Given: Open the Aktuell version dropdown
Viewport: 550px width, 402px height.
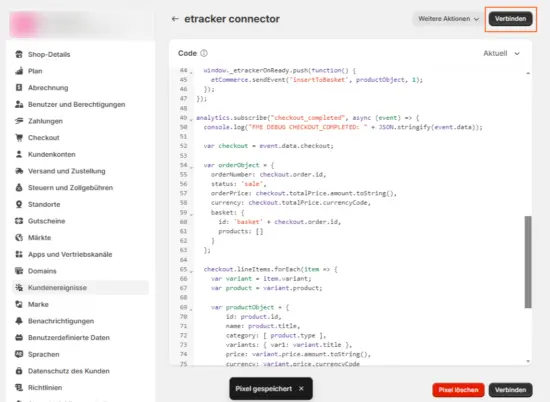Looking at the screenshot, I should 501,53.
